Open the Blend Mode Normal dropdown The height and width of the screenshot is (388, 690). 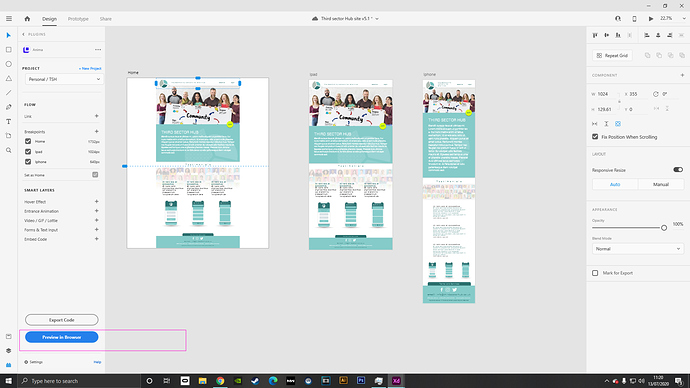[x=638, y=249]
